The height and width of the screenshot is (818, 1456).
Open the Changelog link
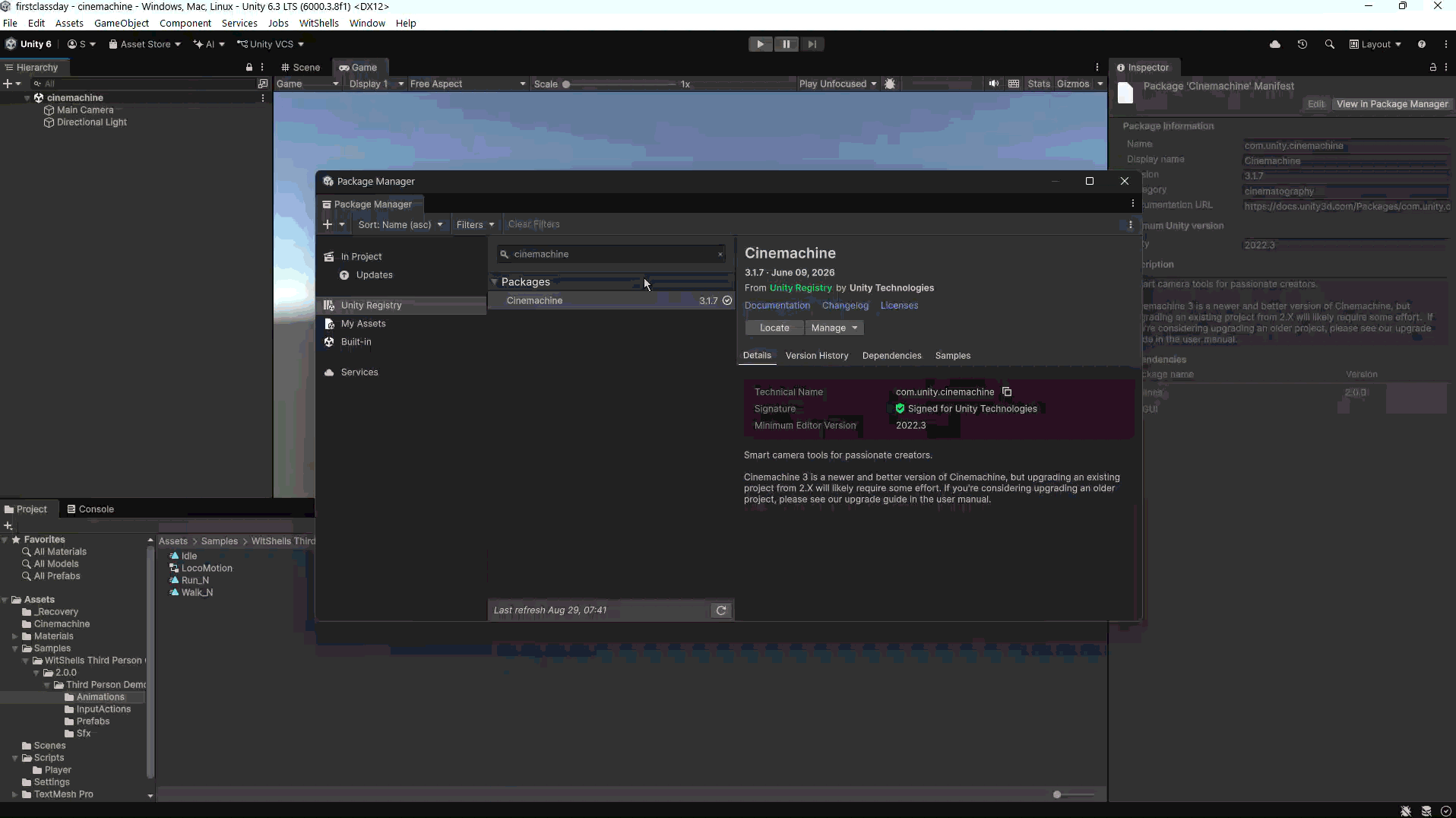click(x=845, y=306)
